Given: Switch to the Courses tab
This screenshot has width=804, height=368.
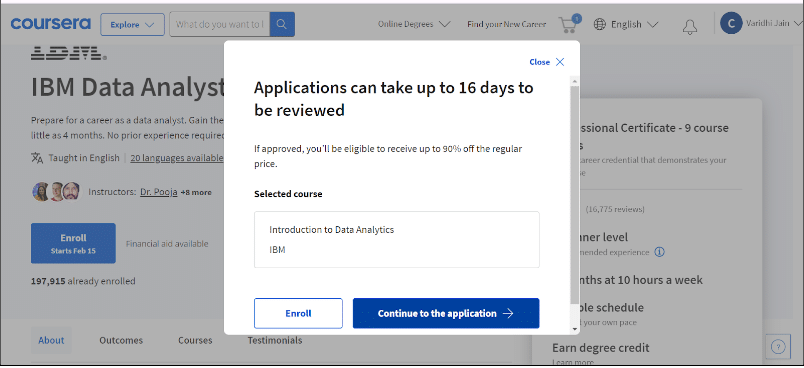Looking at the screenshot, I should point(195,340).
